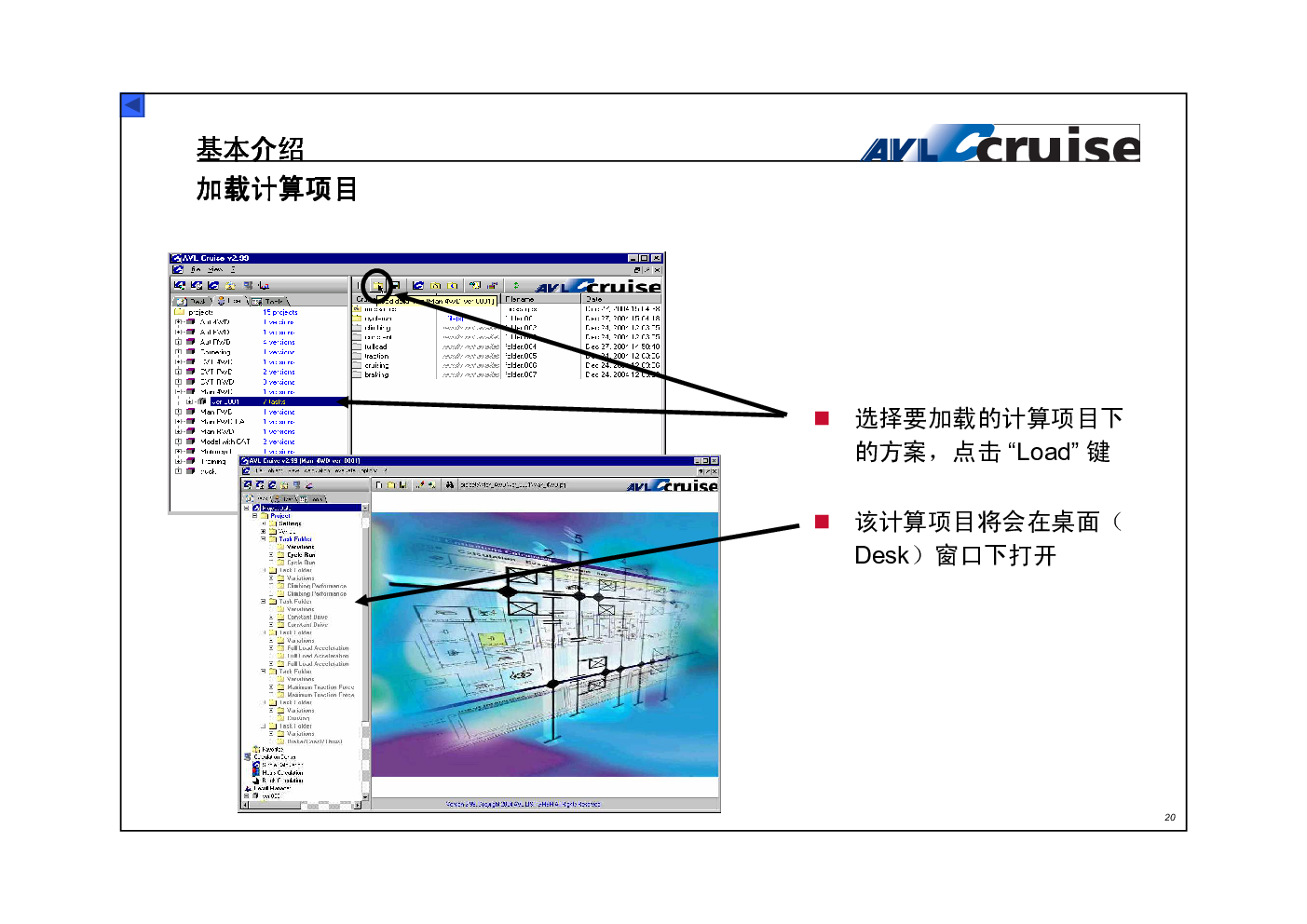Click the '15 projects' count text
Image resolution: width=1307 pixels, height=924 pixels.
[280, 313]
